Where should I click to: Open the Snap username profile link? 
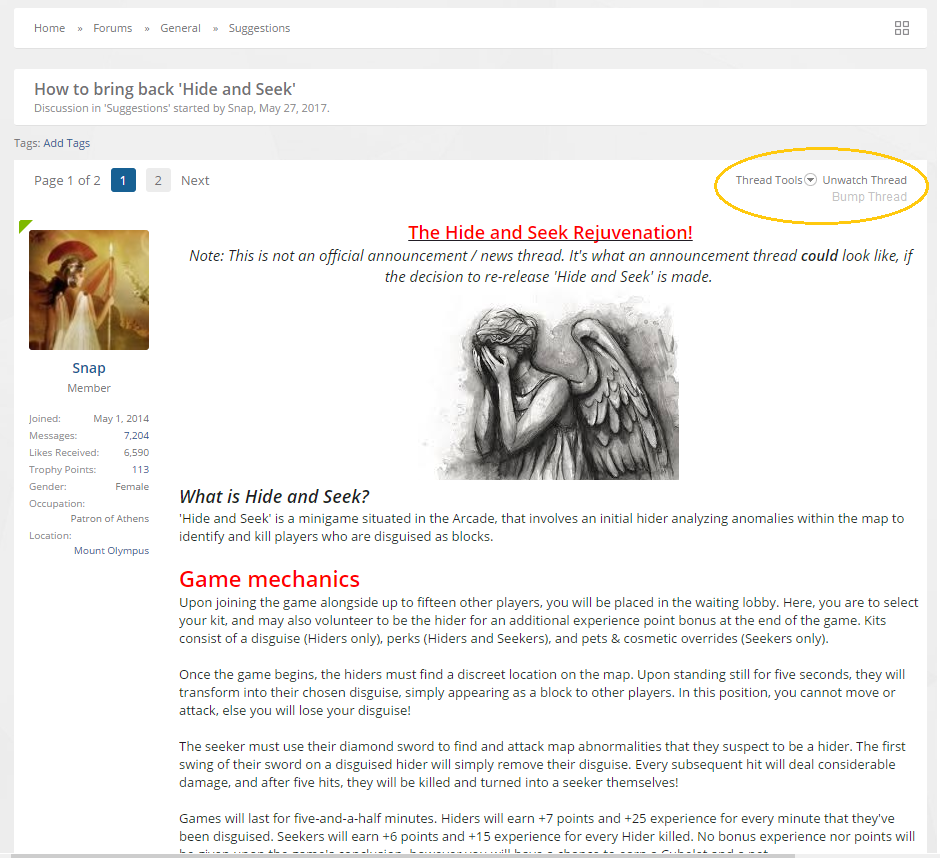pos(89,368)
